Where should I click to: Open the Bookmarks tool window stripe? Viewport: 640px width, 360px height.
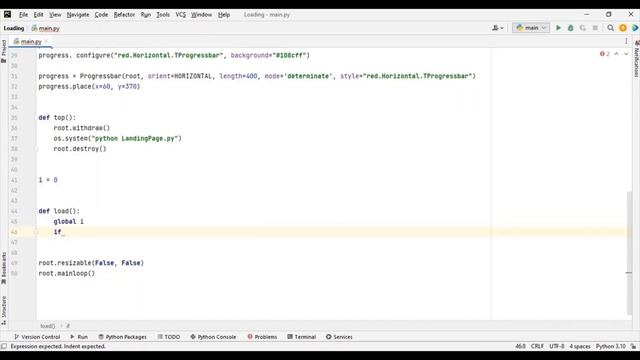pos(4,268)
